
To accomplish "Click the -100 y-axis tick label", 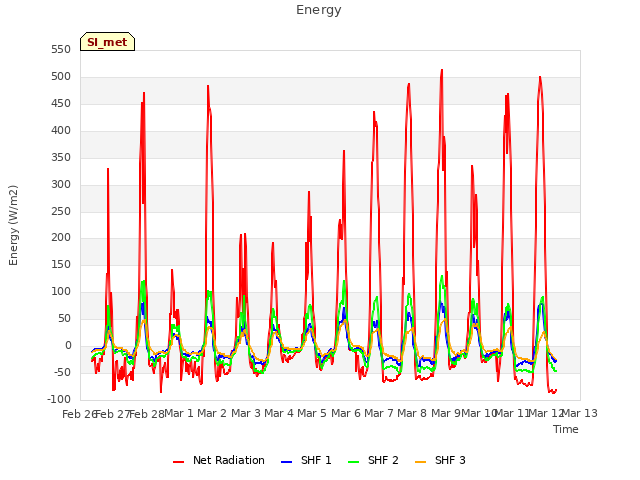I will [x=59, y=399].
